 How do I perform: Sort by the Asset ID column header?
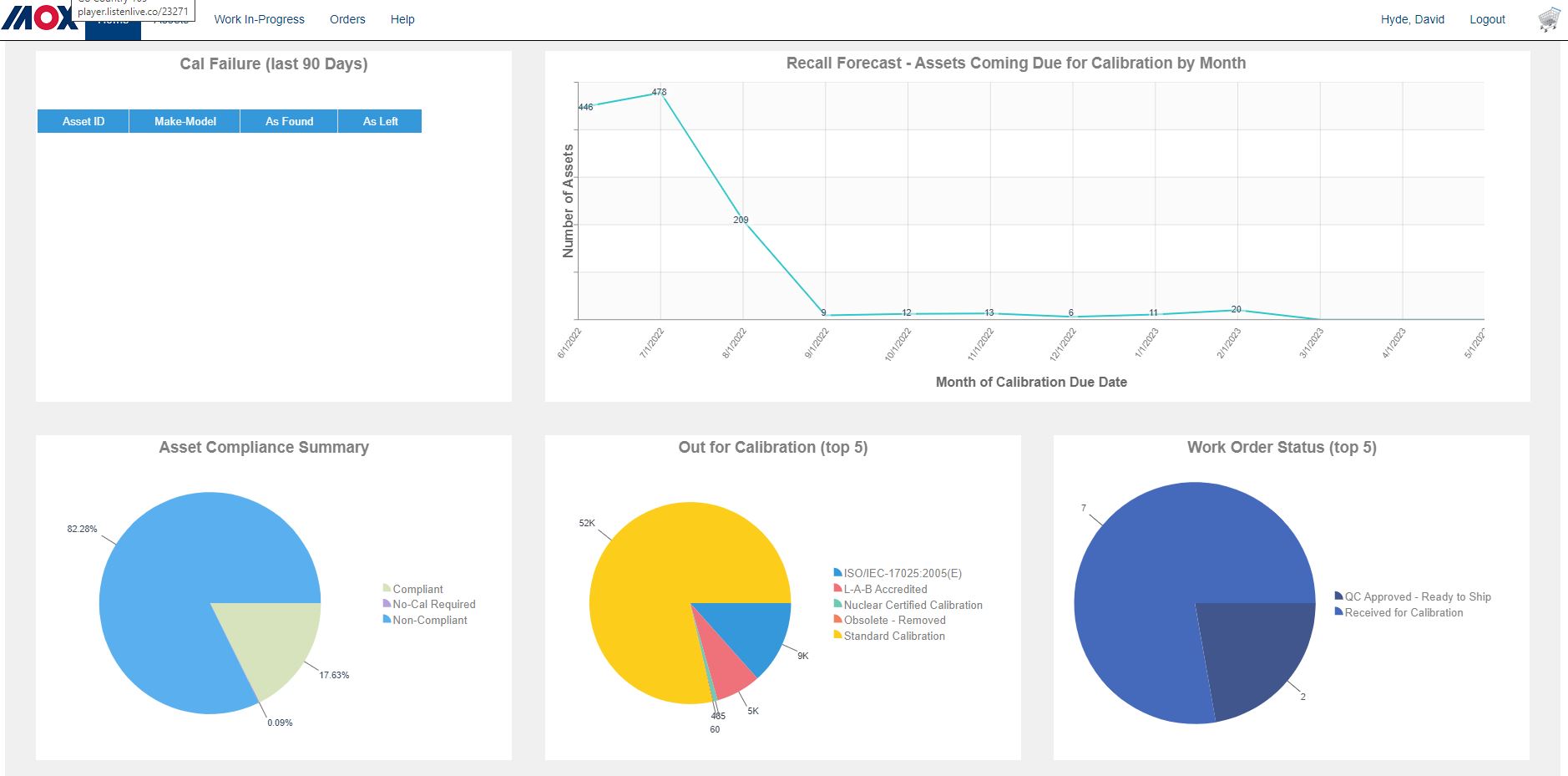point(83,121)
